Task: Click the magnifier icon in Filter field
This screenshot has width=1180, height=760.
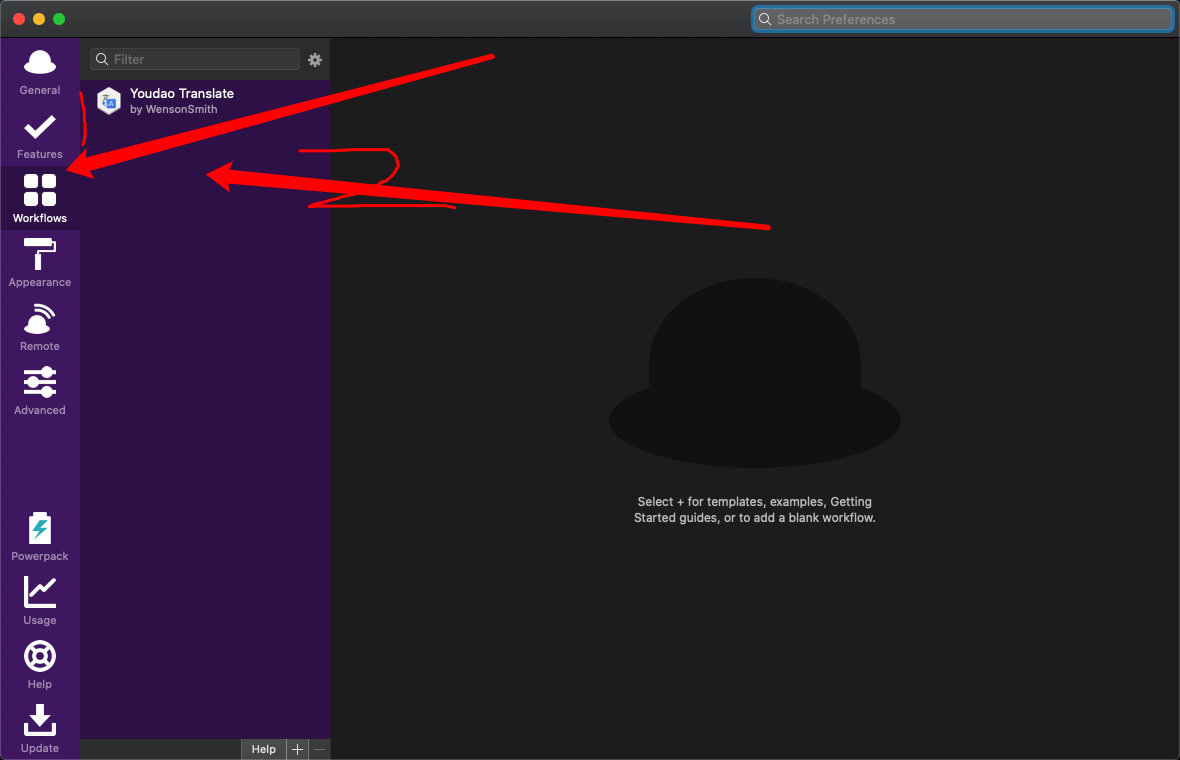Action: point(102,59)
